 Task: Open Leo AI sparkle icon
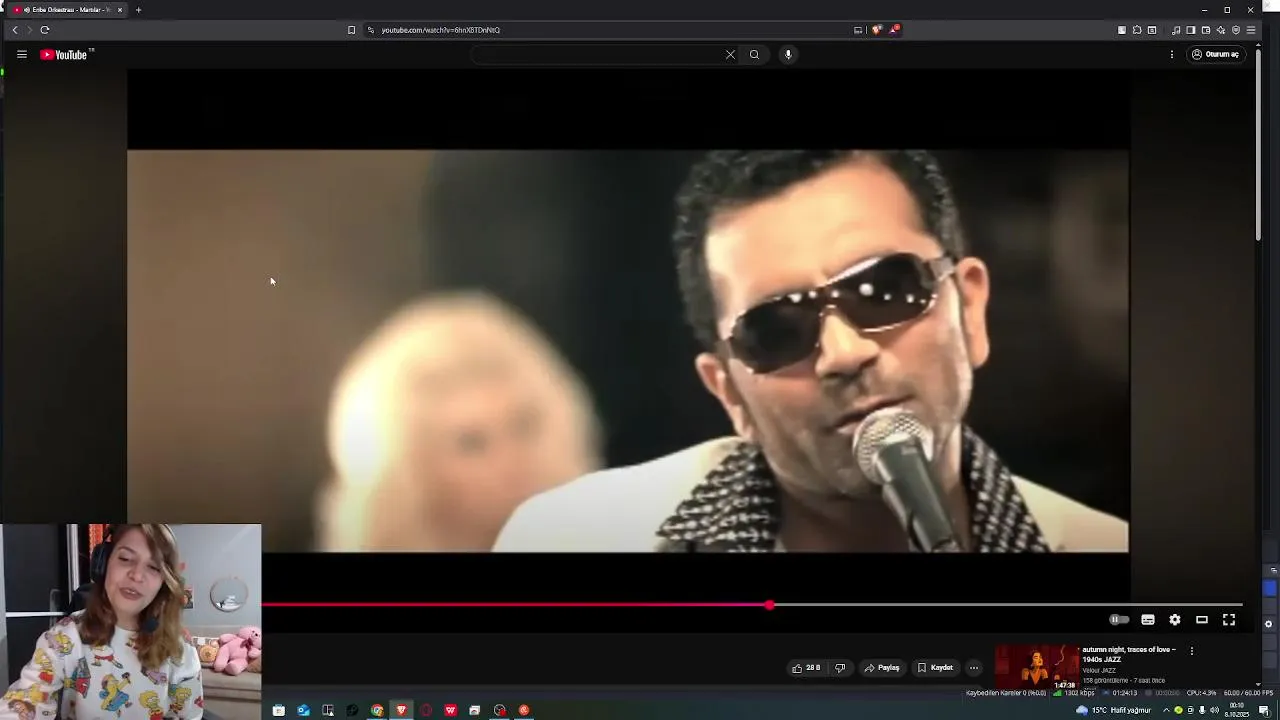1221,30
